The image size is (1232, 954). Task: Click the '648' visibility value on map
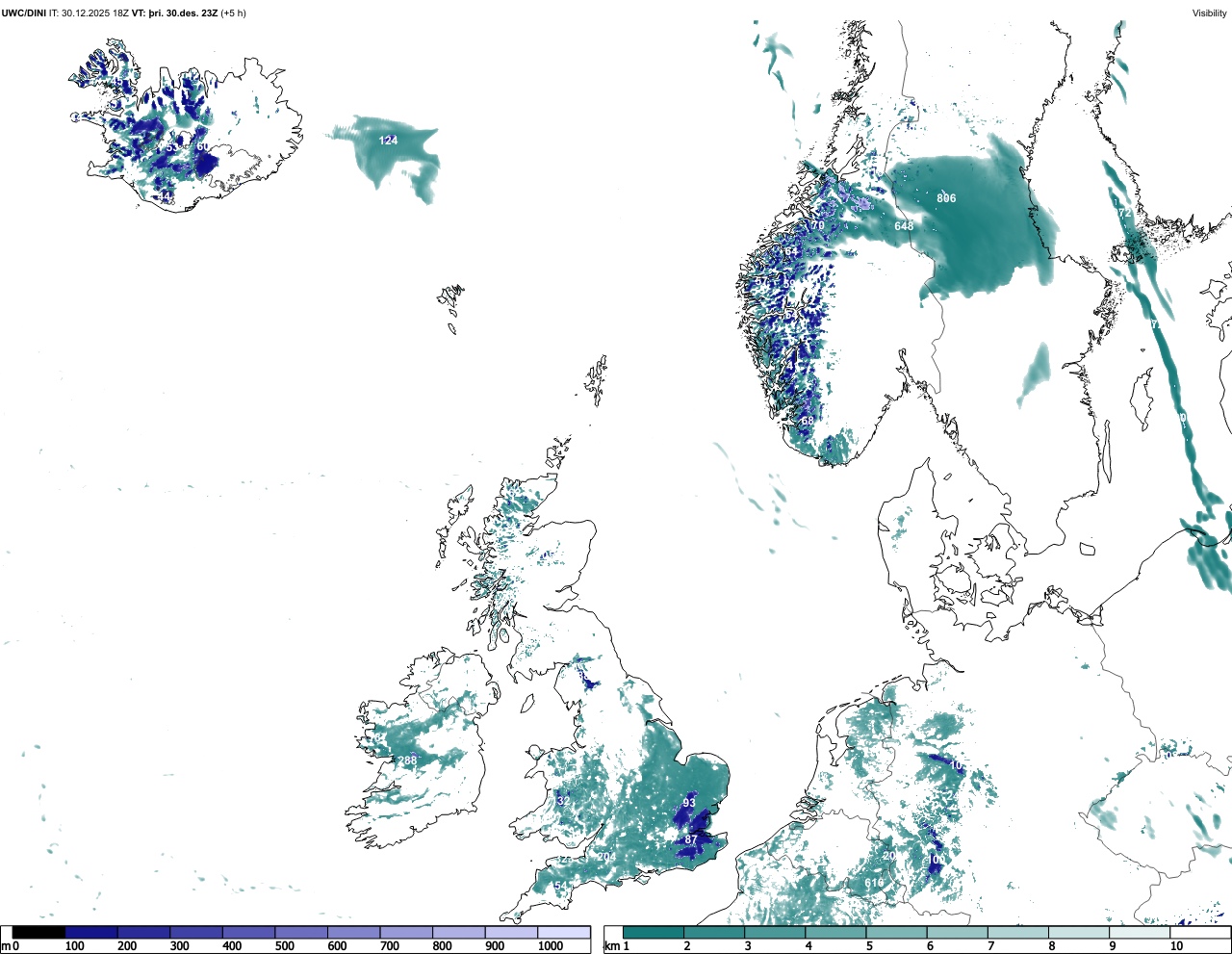coord(904,227)
